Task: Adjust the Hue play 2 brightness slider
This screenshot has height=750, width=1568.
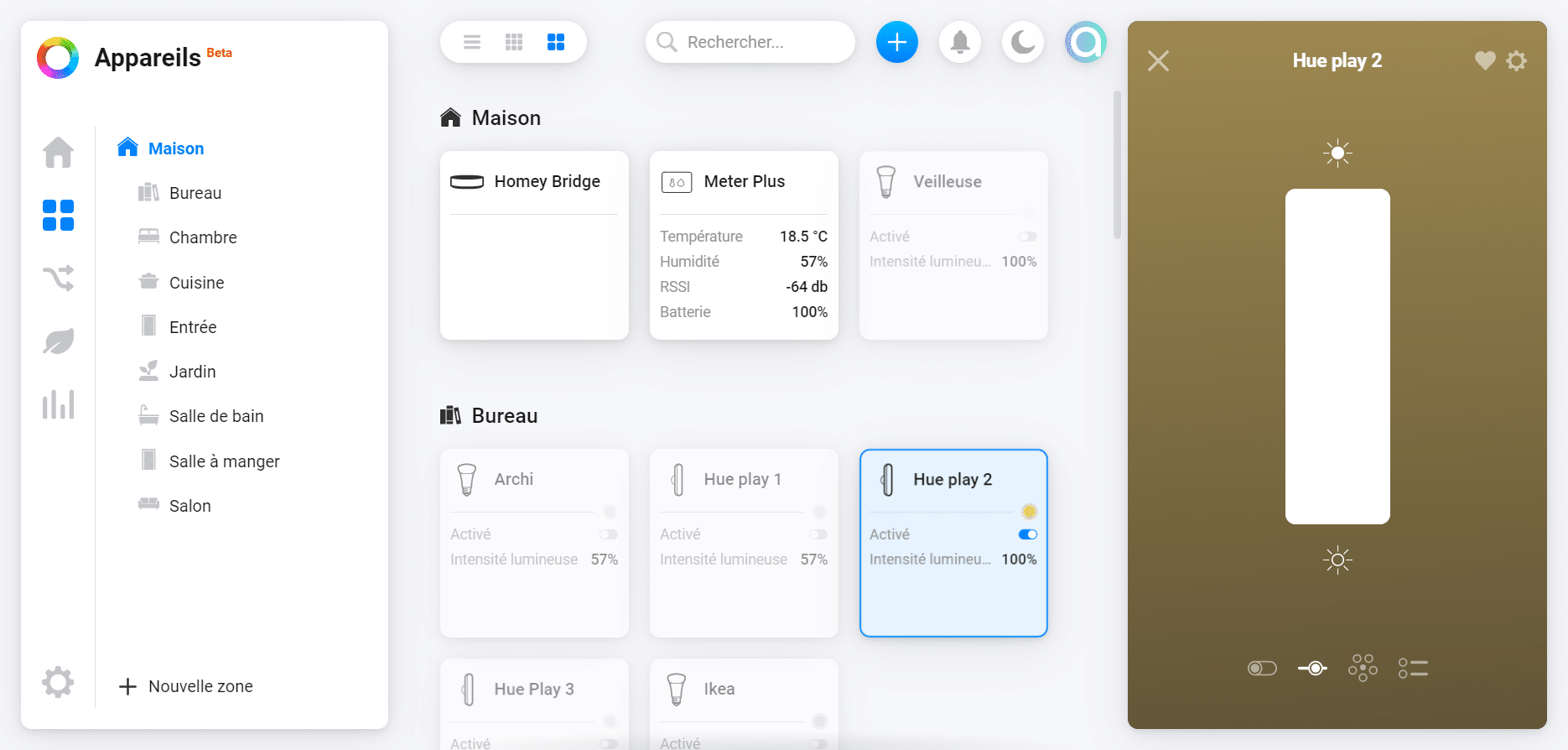Action: (1337, 357)
